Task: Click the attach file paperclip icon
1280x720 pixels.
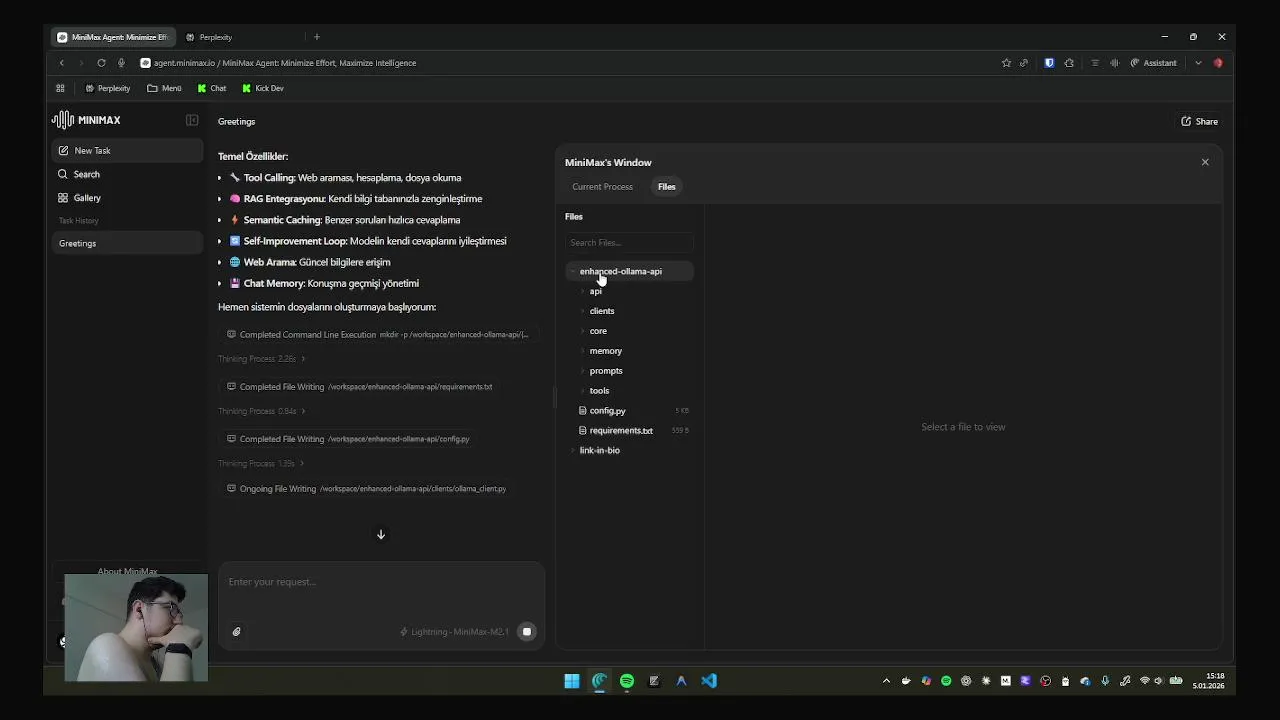Action: [x=236, y=631]
